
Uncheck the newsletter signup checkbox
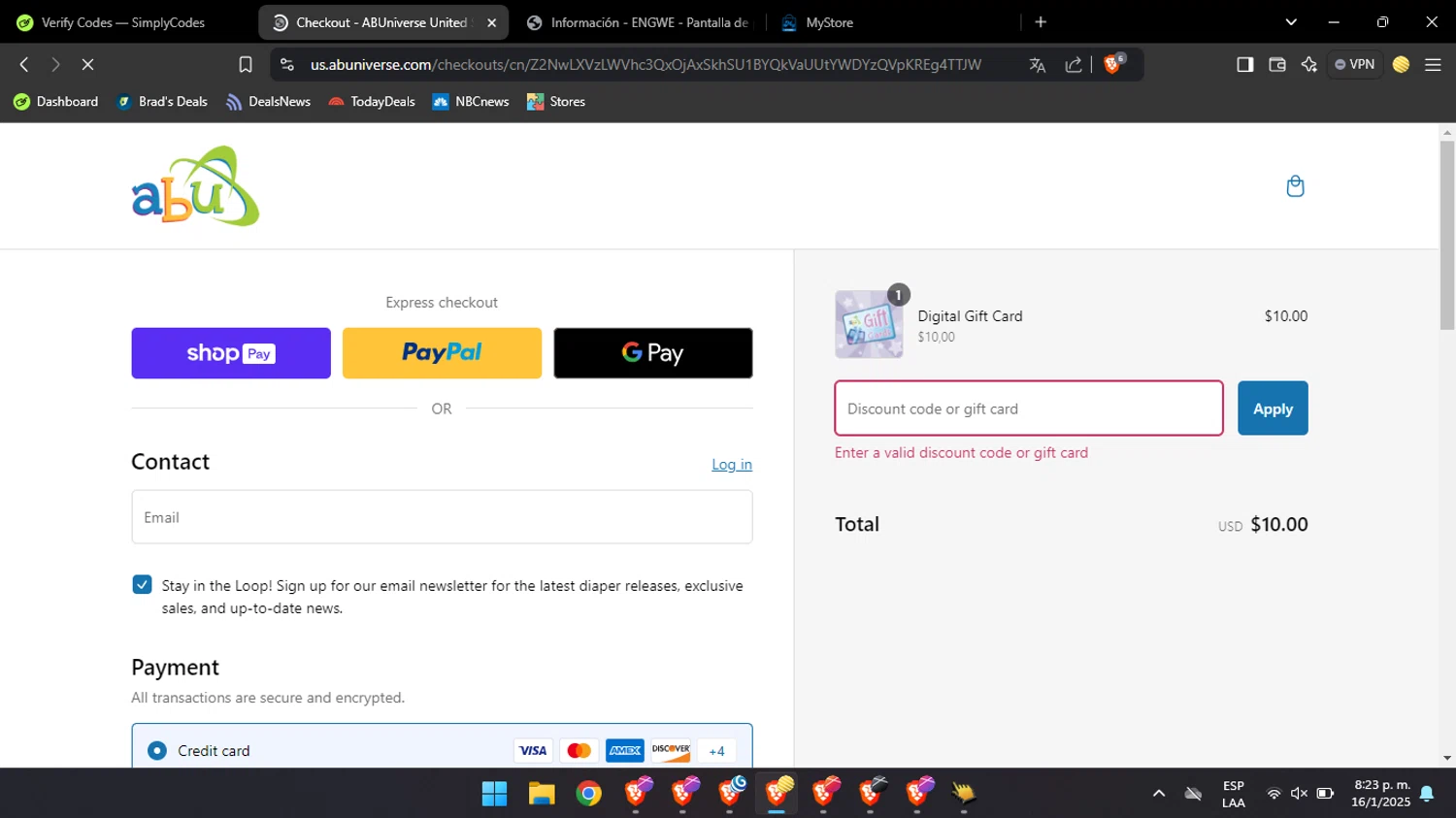click(142, 584)
